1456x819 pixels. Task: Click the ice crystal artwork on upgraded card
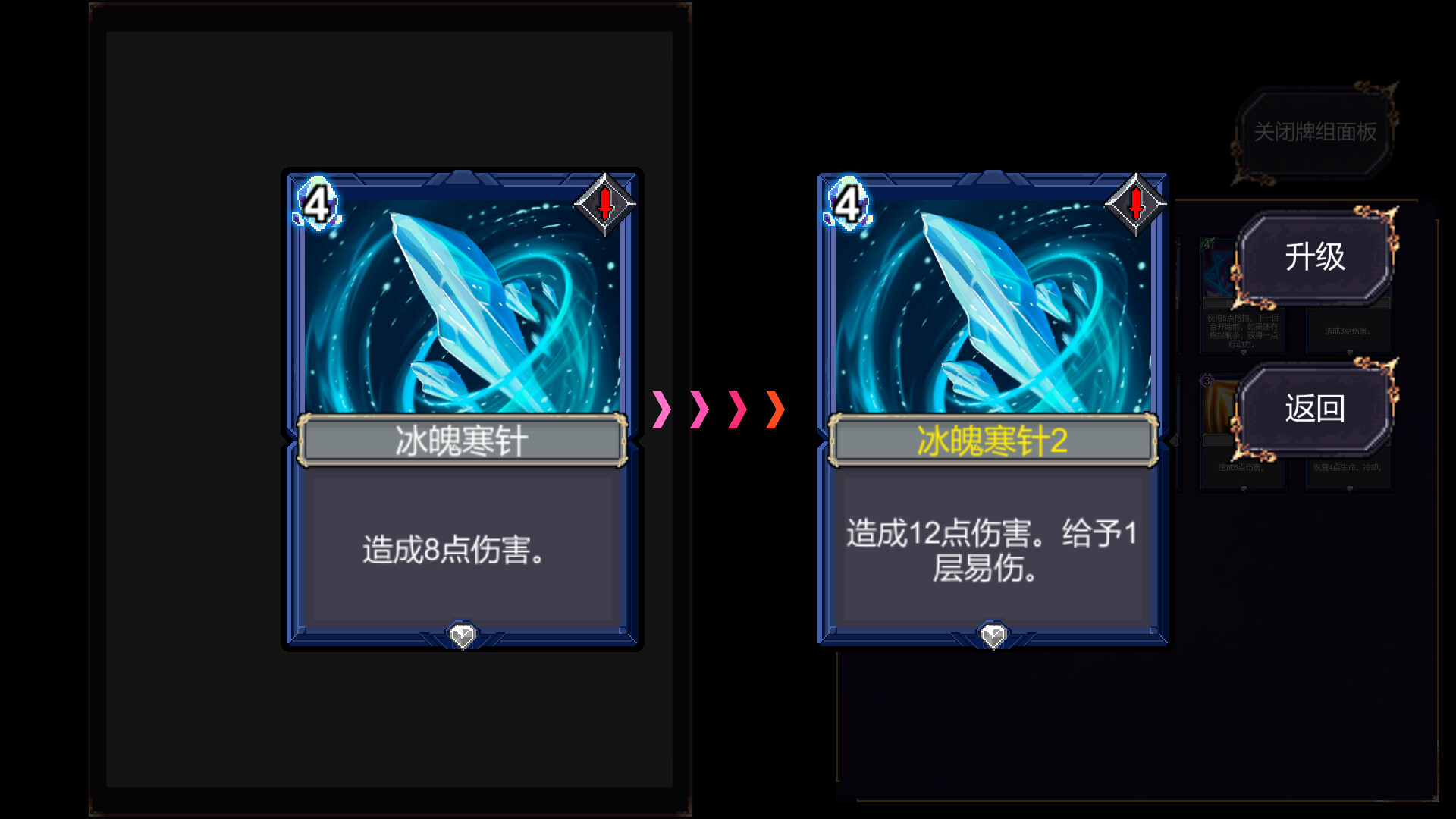(x=993, y=307)
